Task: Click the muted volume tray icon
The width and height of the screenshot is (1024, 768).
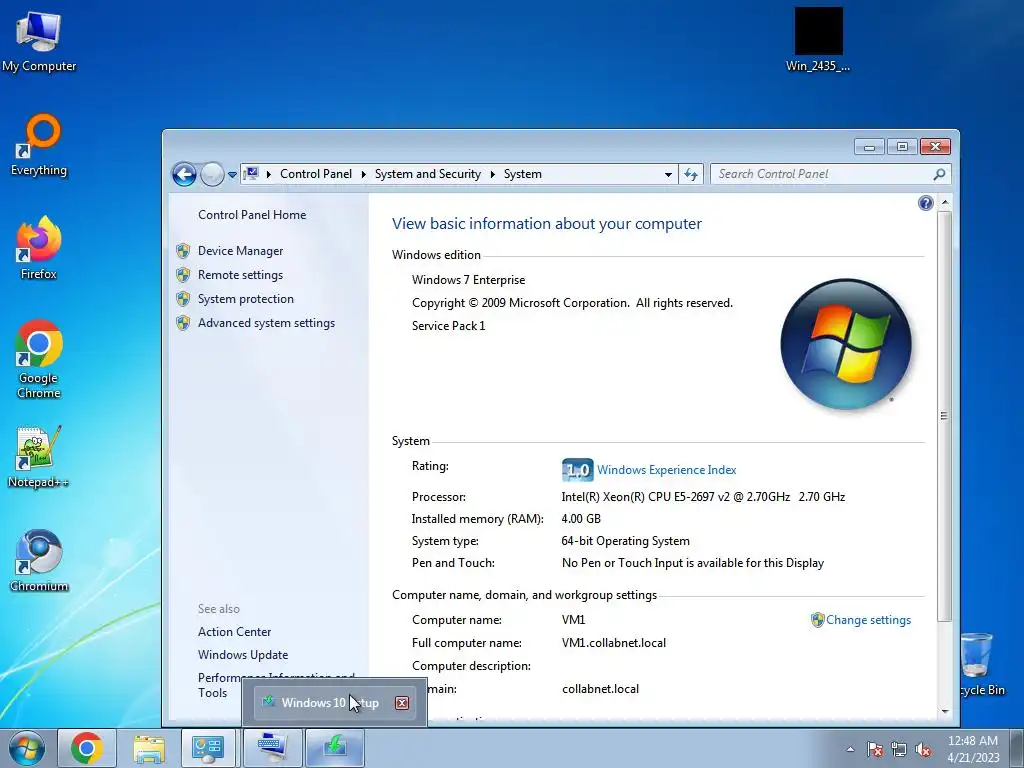Action: pyautogui.click(x=923, y=749)
